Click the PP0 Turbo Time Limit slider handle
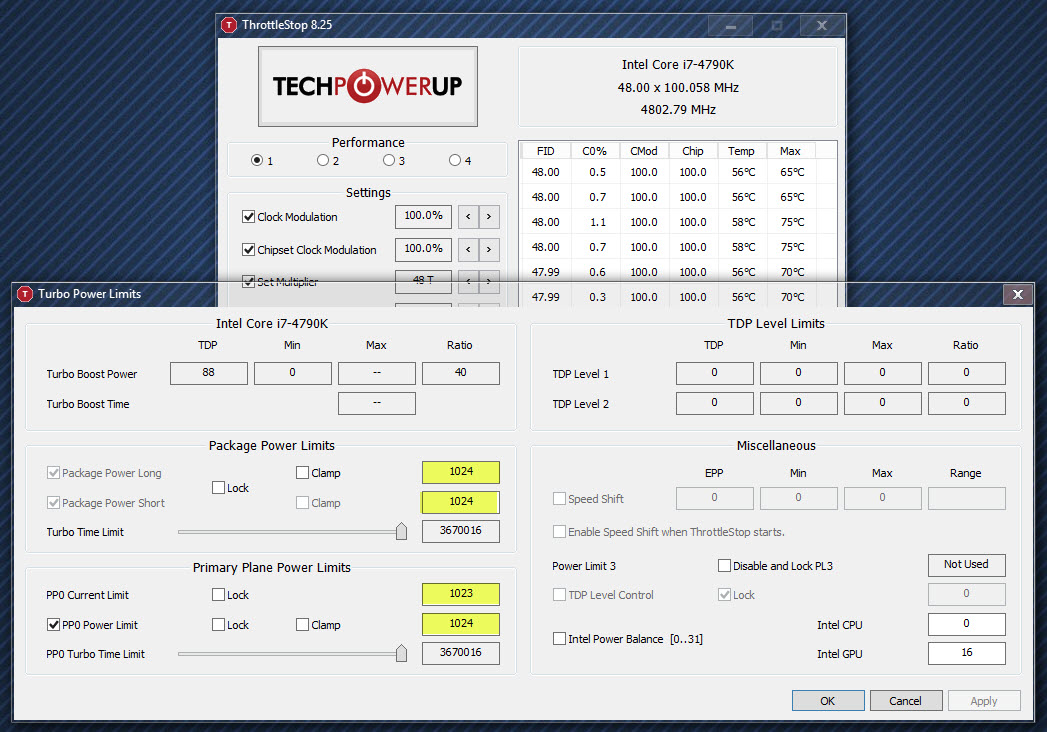 coord(401,653)
